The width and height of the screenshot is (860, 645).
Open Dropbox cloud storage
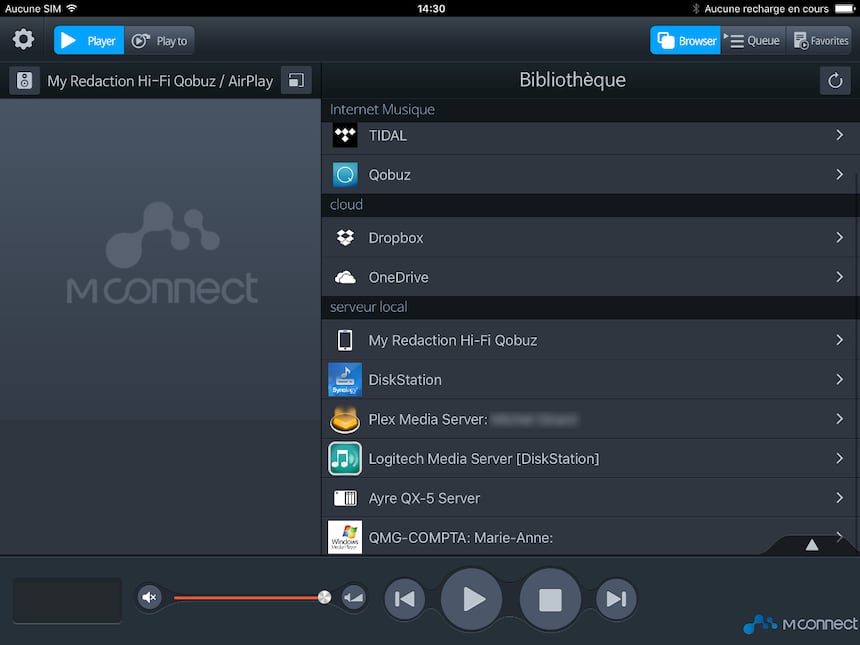590,237
